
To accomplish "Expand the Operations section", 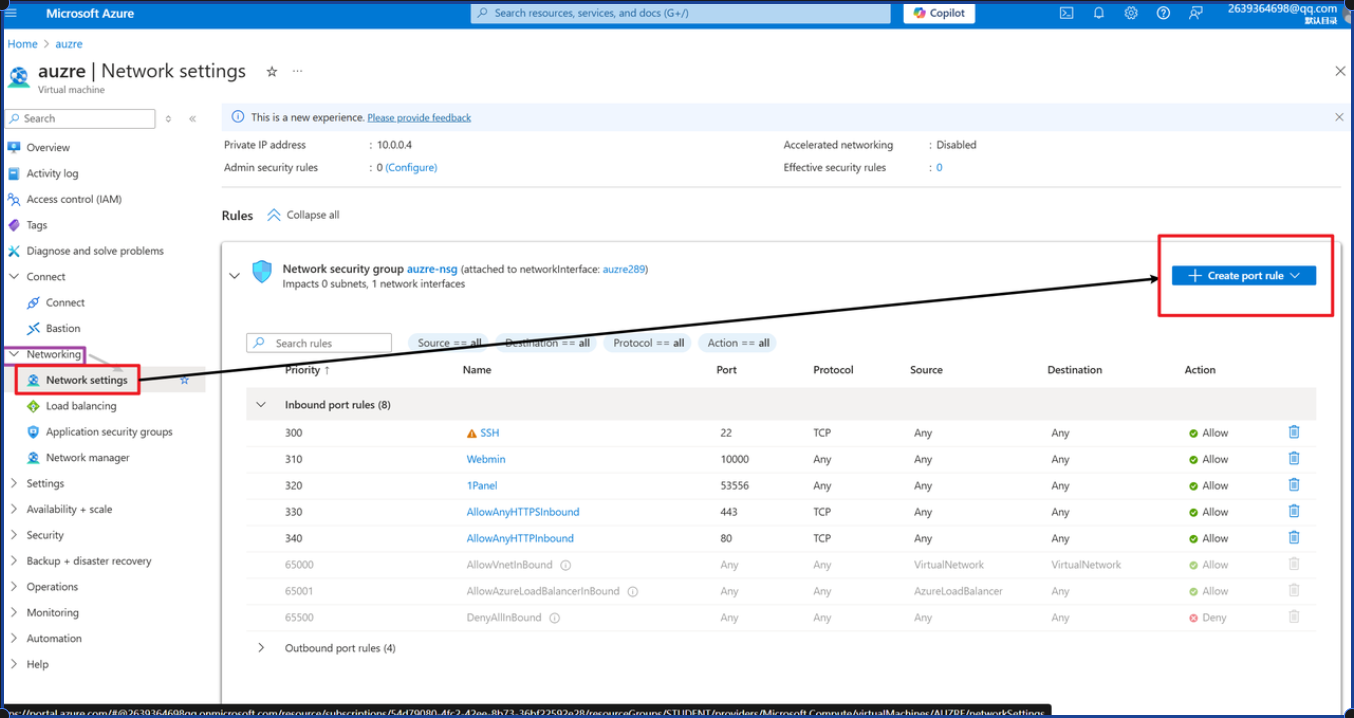I will click(x=14, y=587).
